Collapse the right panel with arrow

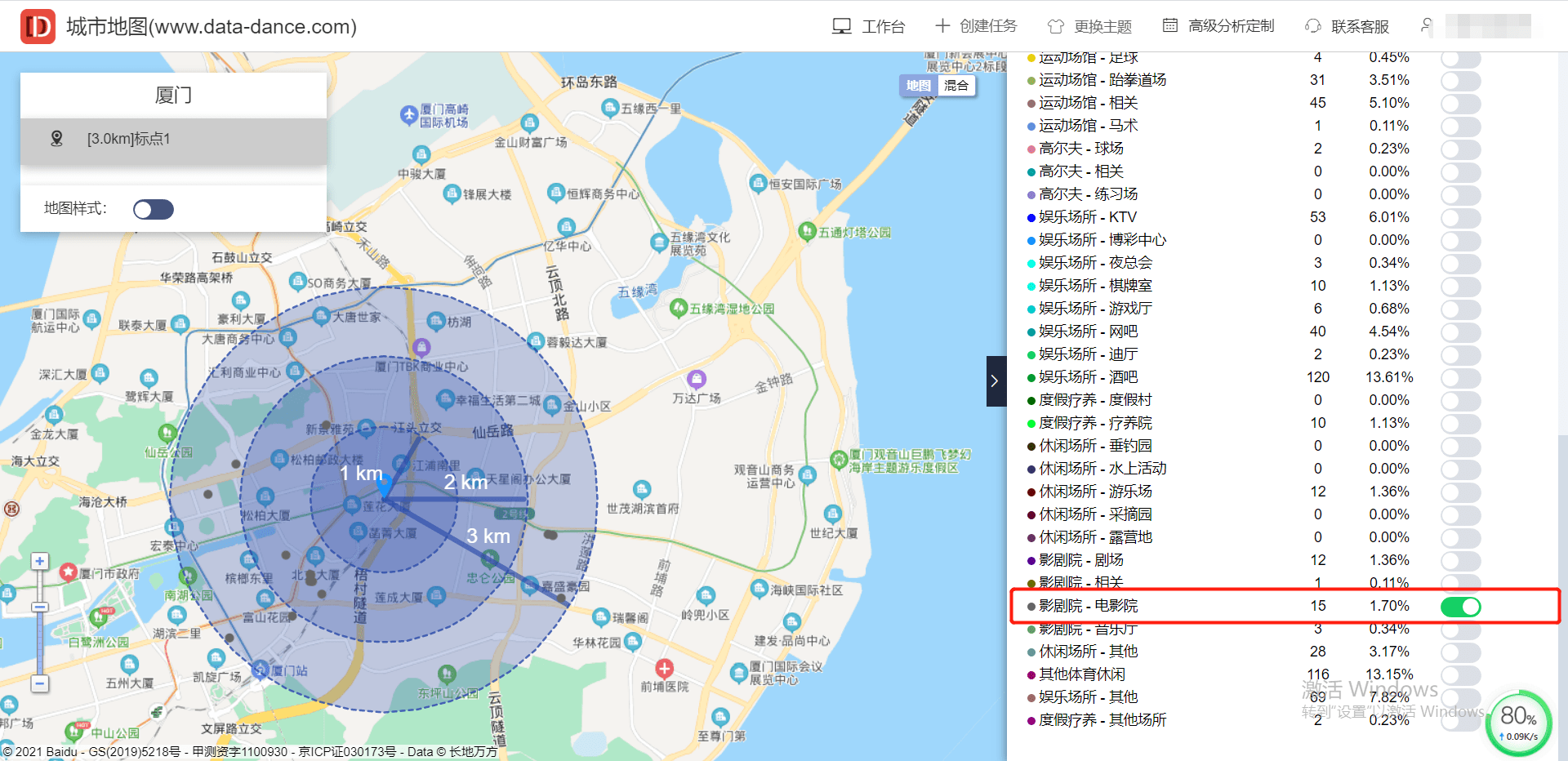996,381
